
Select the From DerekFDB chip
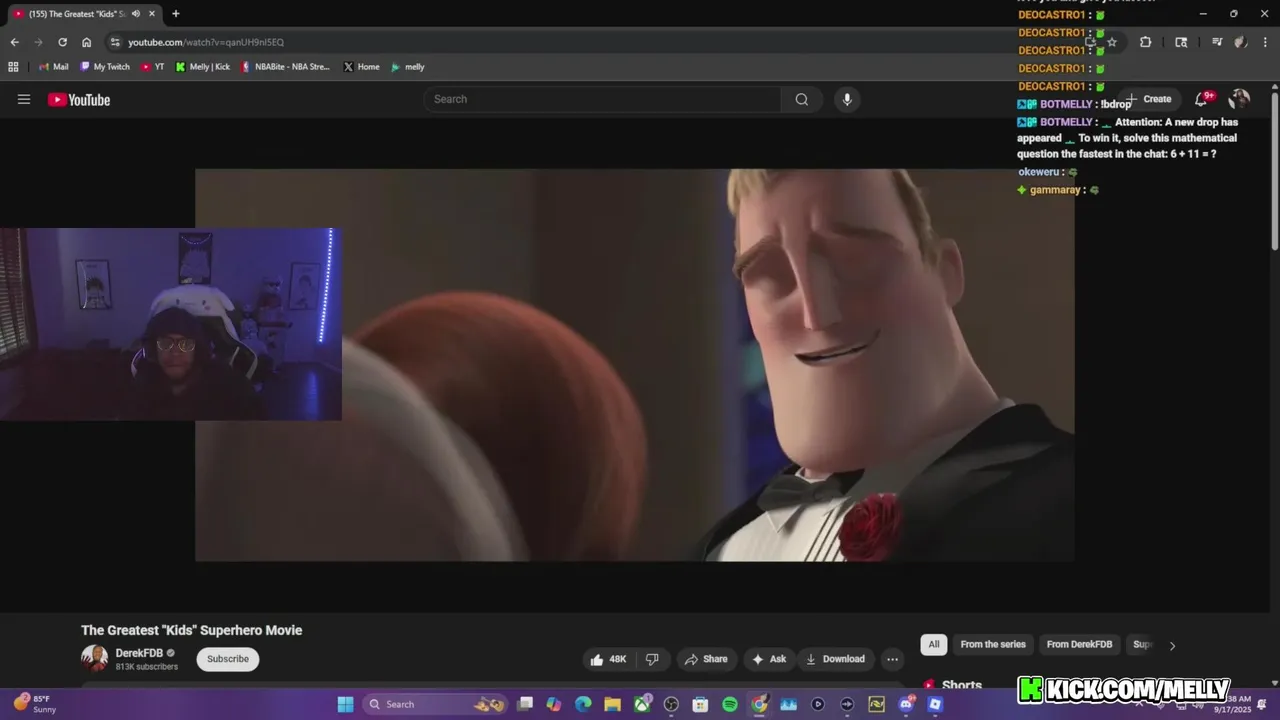point(1079,645)
